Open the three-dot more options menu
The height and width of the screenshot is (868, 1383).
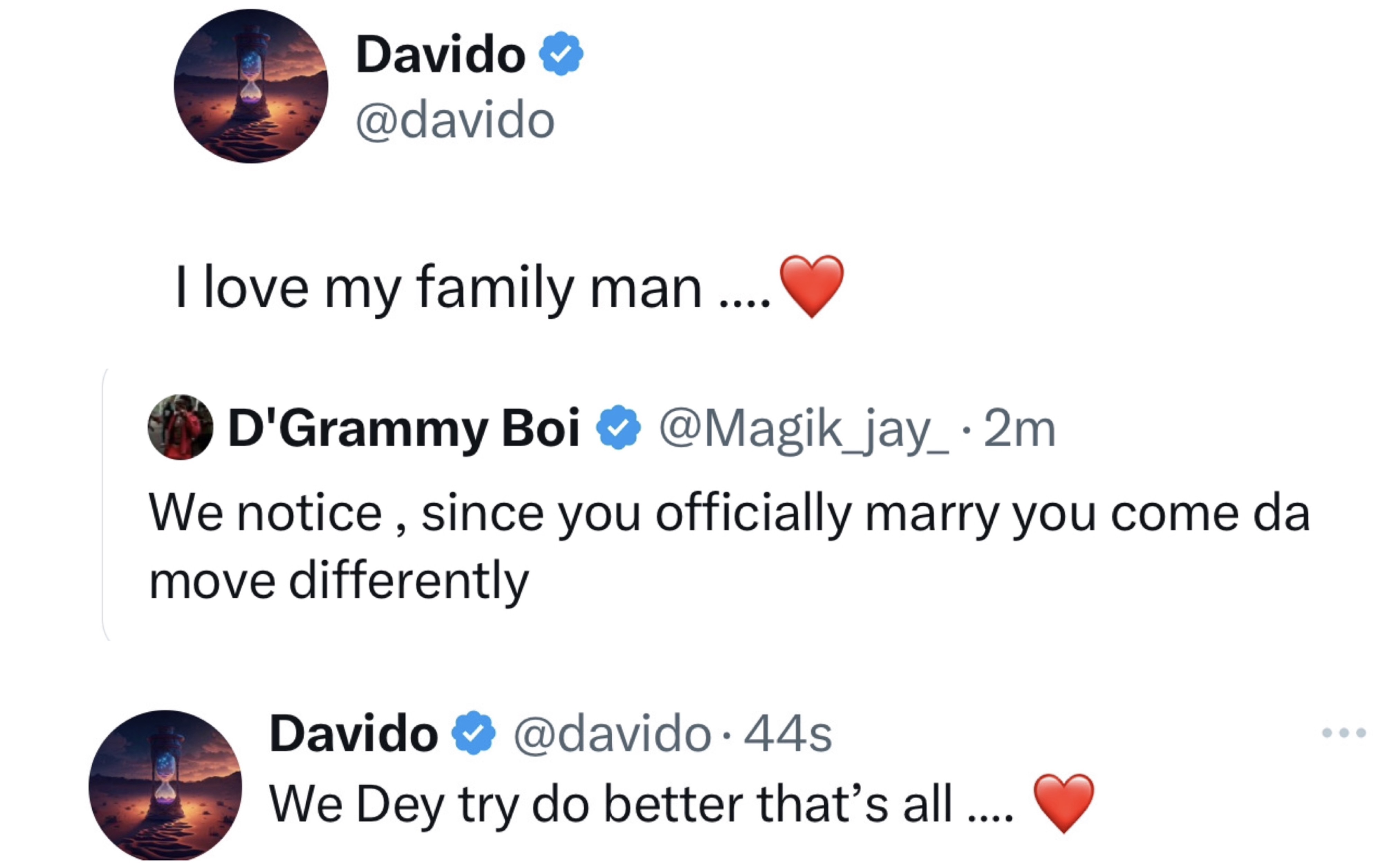tap(1343, 732)
